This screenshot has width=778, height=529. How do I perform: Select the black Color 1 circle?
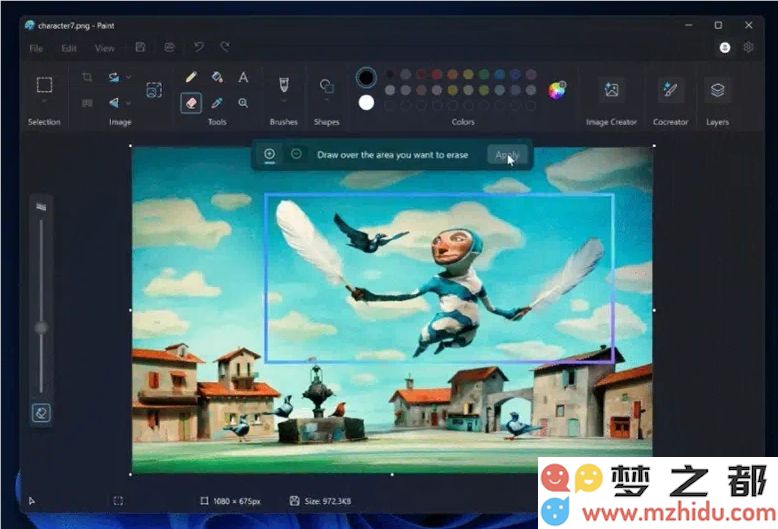point(366,77)
